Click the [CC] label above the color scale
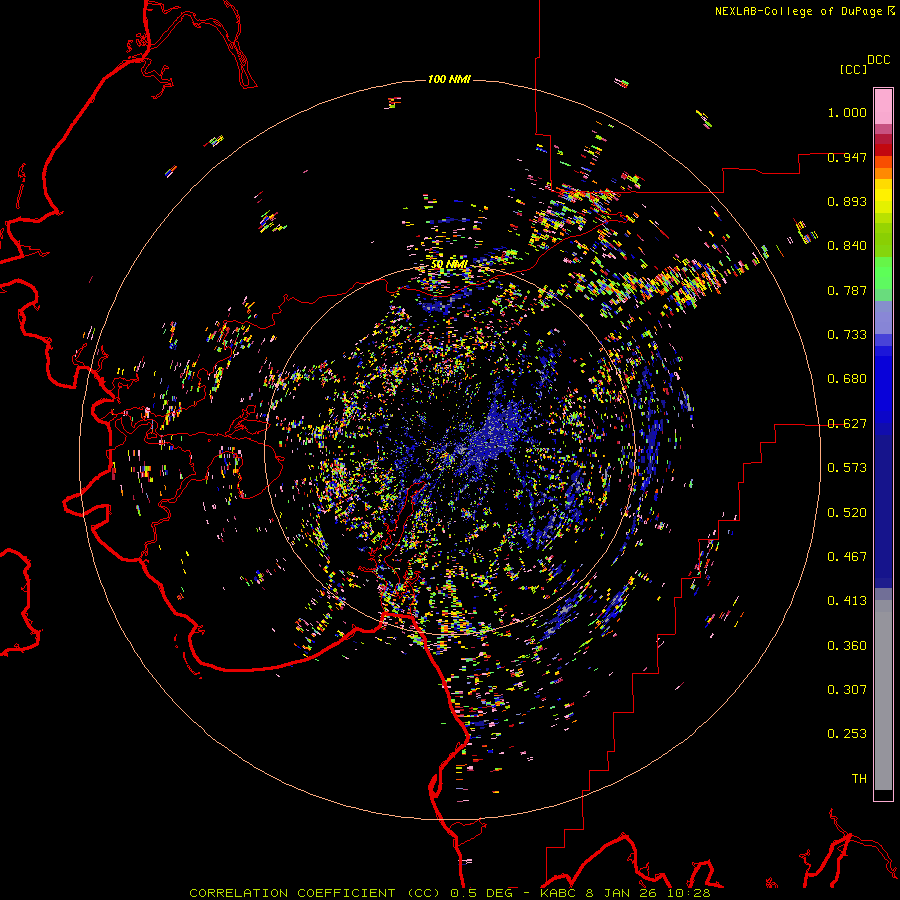900x900 pixels. [853, 69]
